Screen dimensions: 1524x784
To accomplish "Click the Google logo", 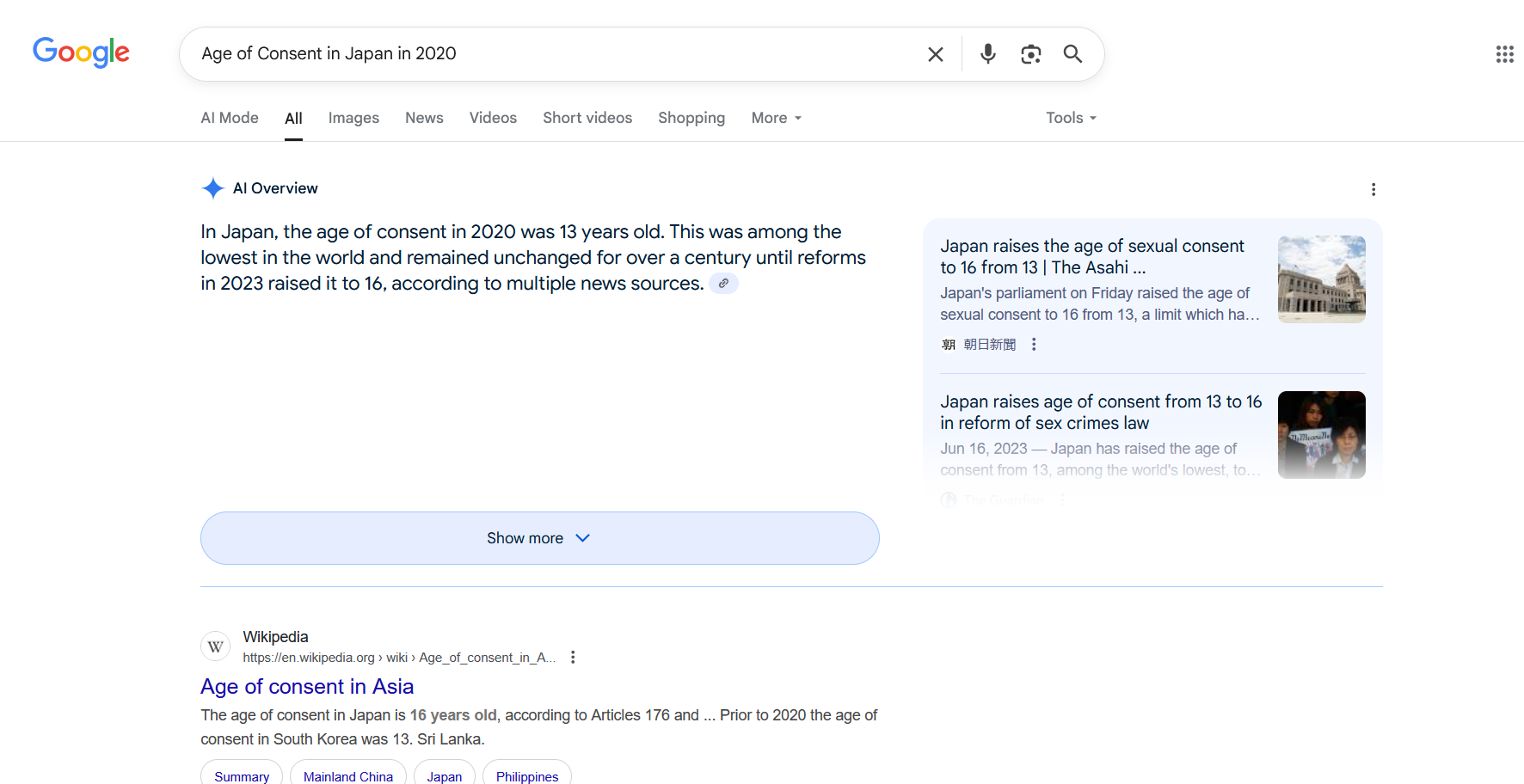I will [x=81, y=52].
